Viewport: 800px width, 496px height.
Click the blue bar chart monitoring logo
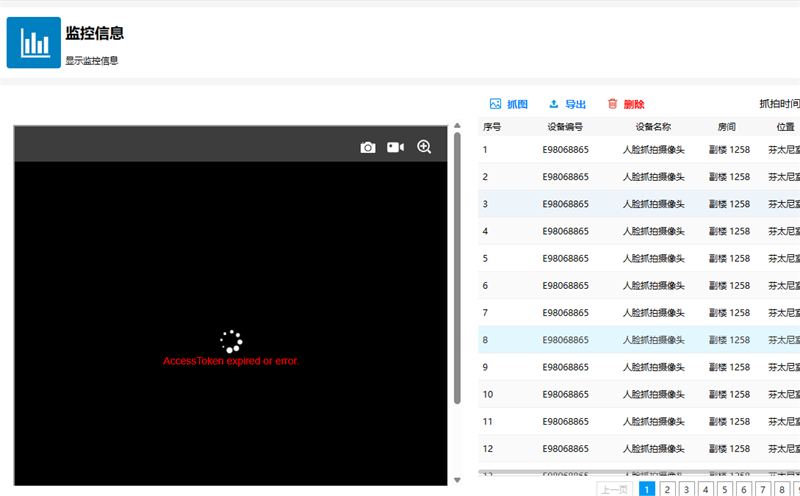(x=34, y=42)
